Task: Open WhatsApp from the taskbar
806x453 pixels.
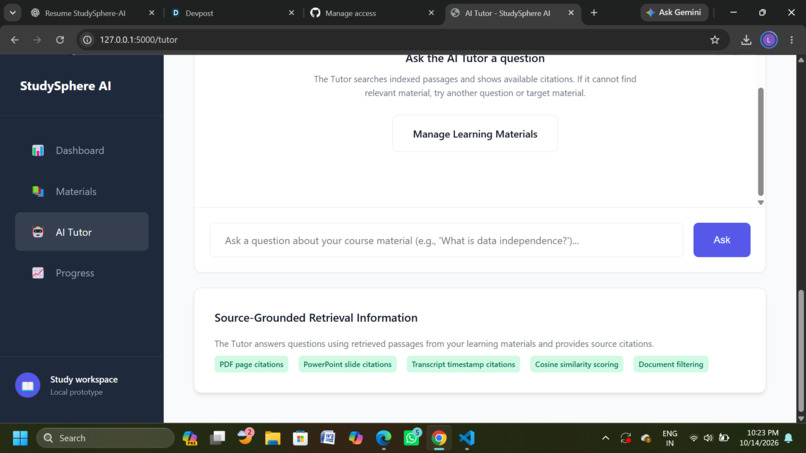Action: pyautogui.click(x=411, y=438)
